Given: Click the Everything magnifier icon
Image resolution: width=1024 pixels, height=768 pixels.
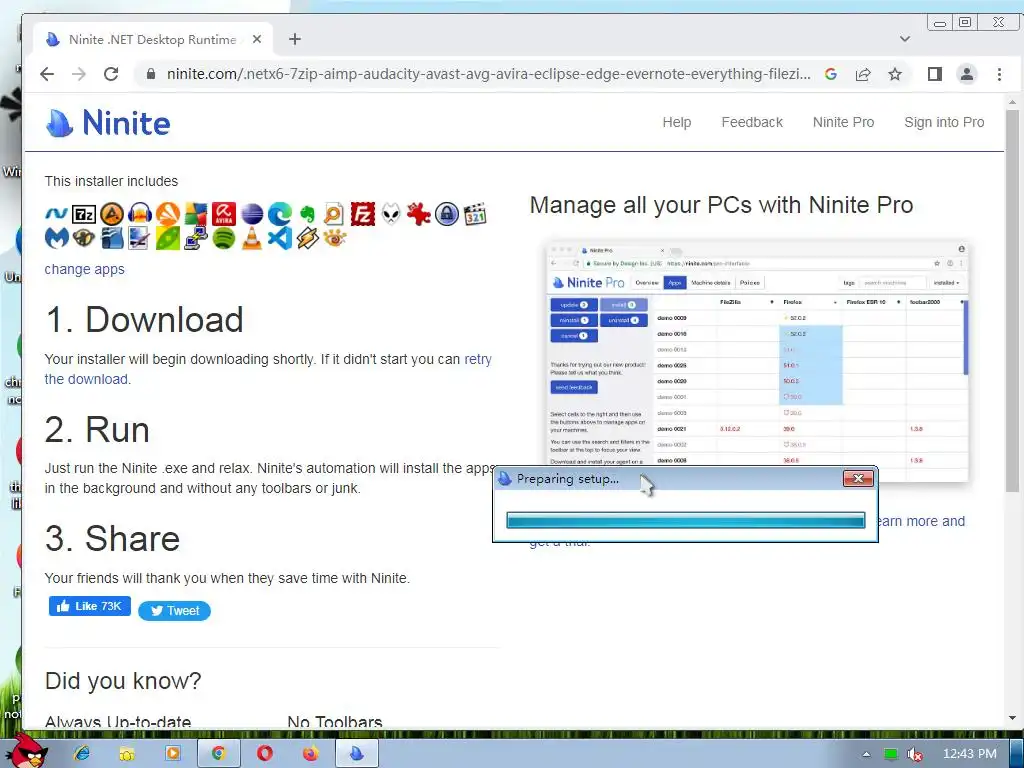Looking at the screenshot, I should tap(334, 214).
